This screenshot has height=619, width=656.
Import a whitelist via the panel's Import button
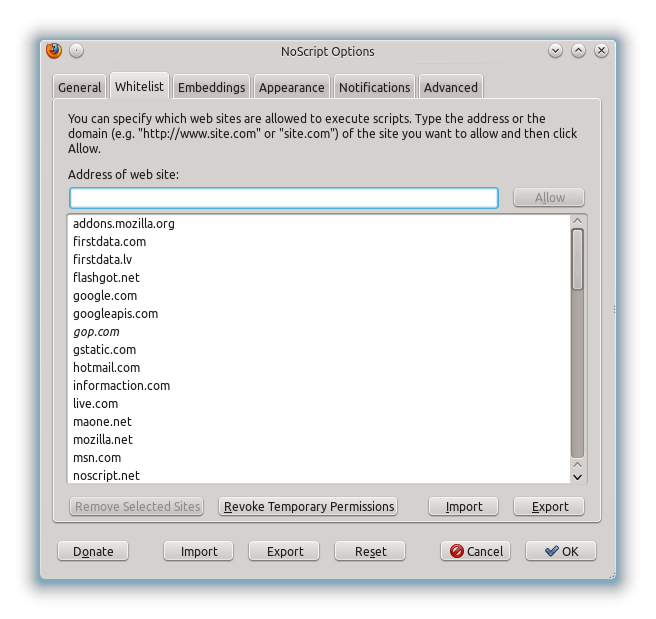[x=464, y=506]
